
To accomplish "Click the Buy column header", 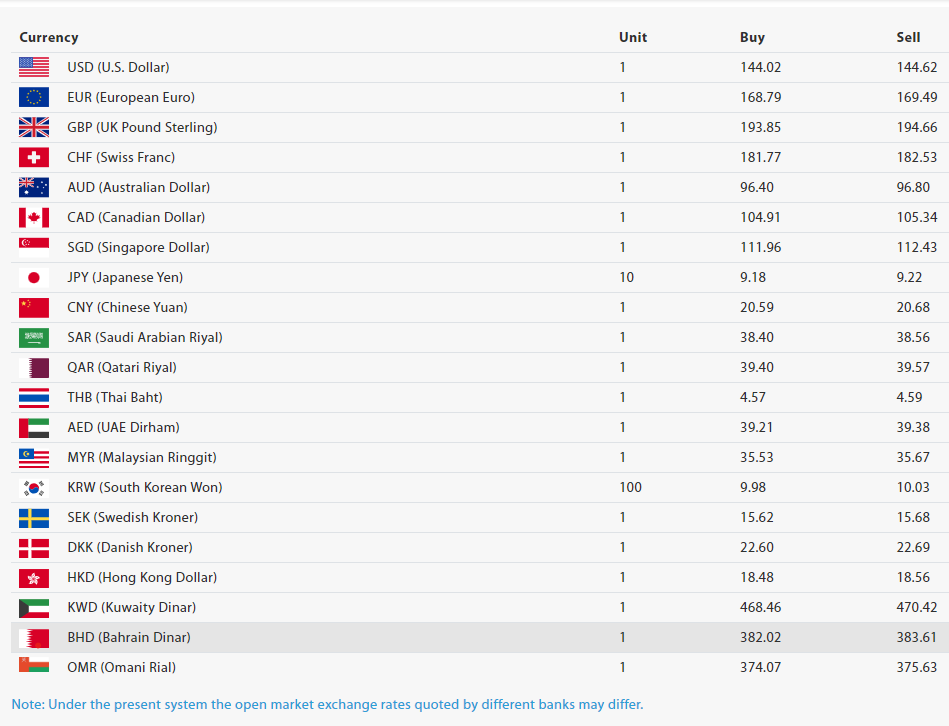I will [x=752, y=37].
